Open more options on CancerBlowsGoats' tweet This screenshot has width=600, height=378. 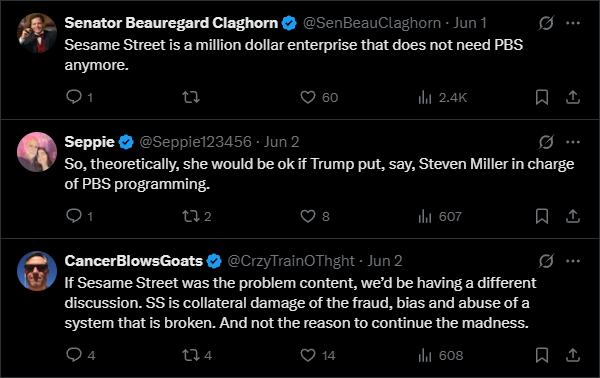(573, 261)
